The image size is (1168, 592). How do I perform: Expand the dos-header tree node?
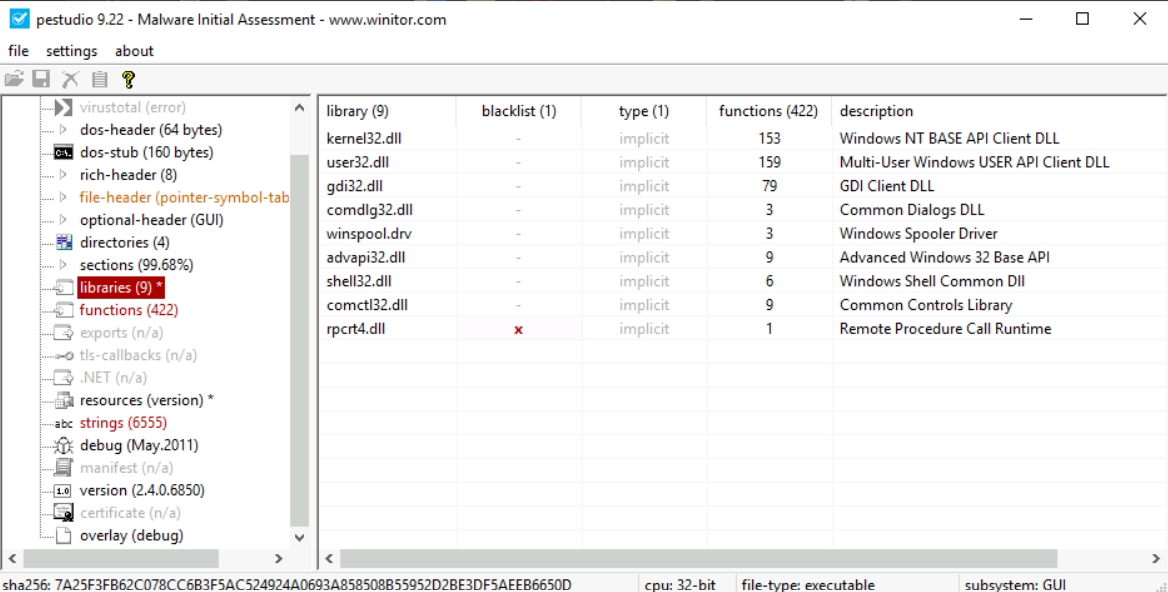point(63,130)
